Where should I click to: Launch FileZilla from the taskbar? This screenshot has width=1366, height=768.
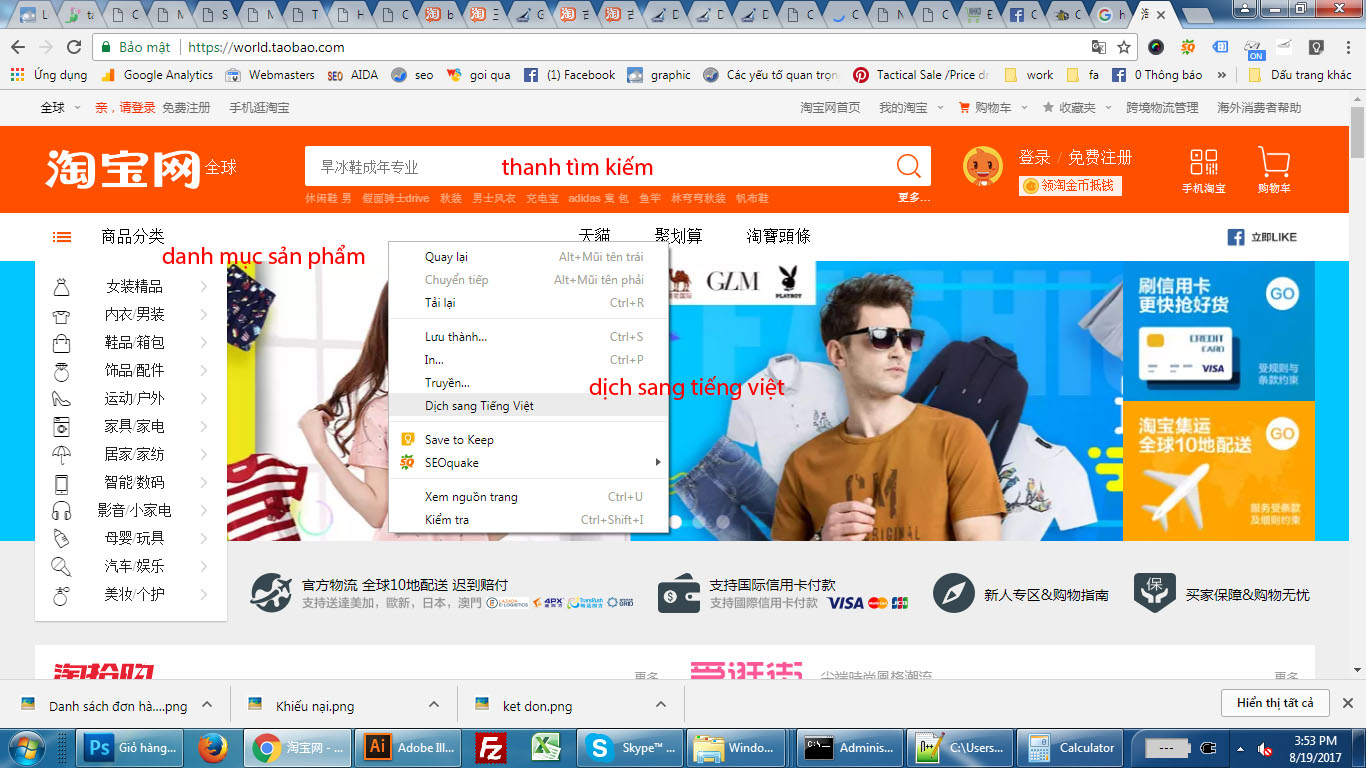point(490,747)
